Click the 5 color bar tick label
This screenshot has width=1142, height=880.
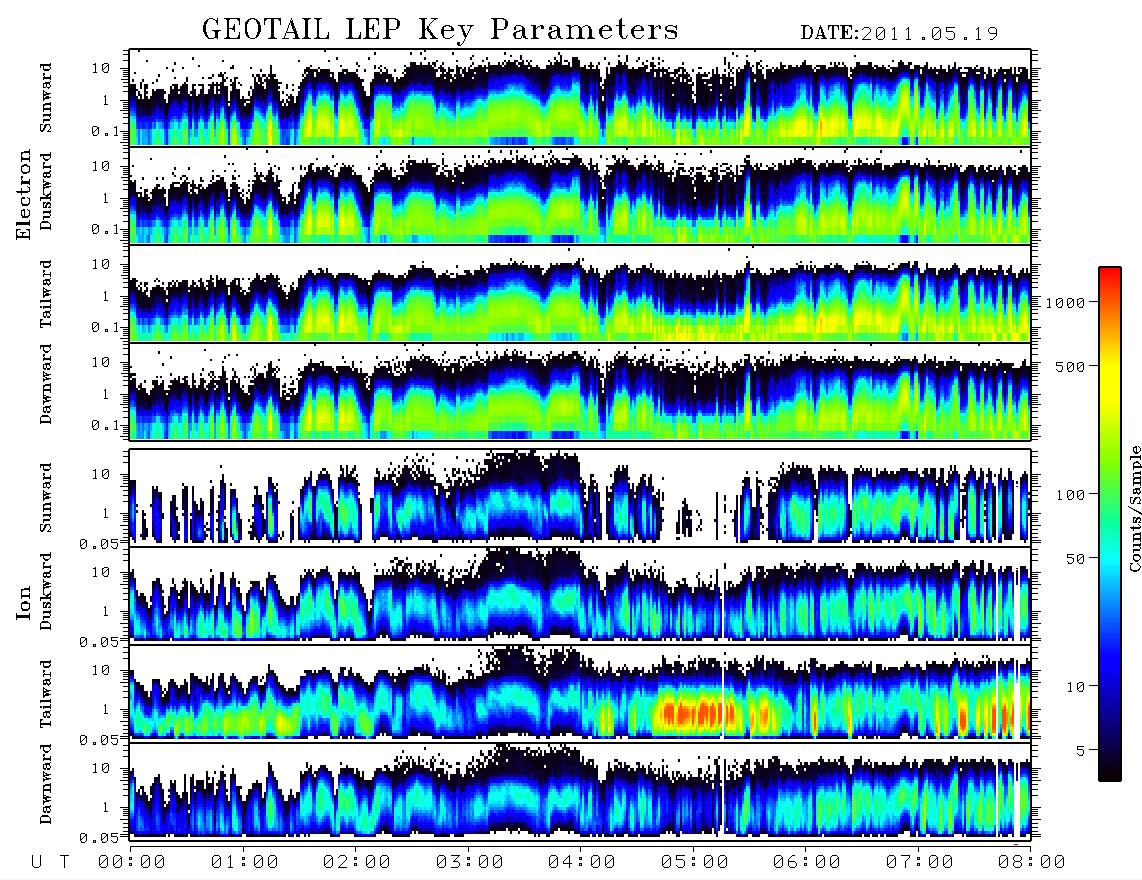click(1081, 751)
